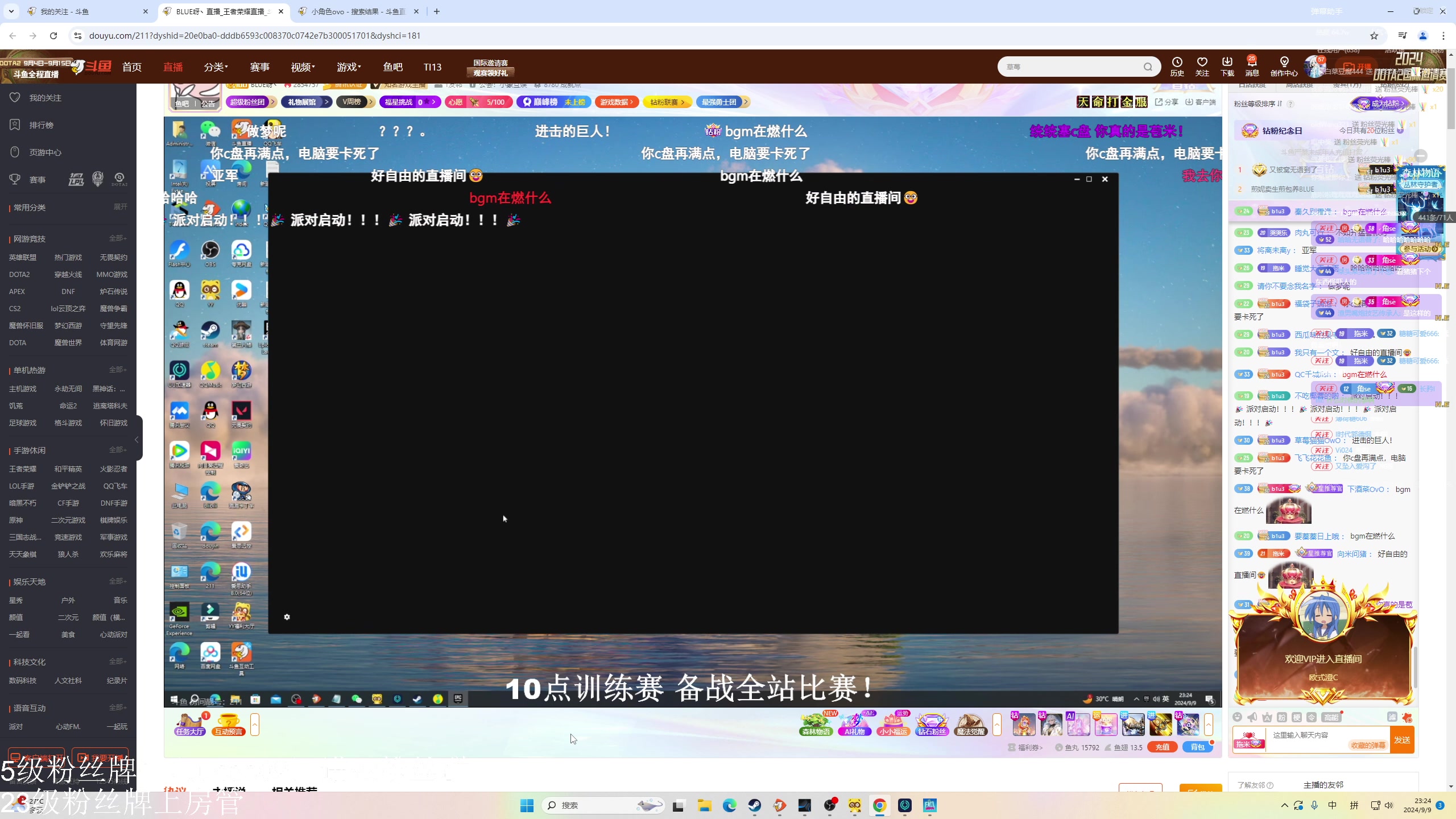Open the 互动预言 prediction icon
This screenshot has width=1456, height=819.
pos(229,724)
